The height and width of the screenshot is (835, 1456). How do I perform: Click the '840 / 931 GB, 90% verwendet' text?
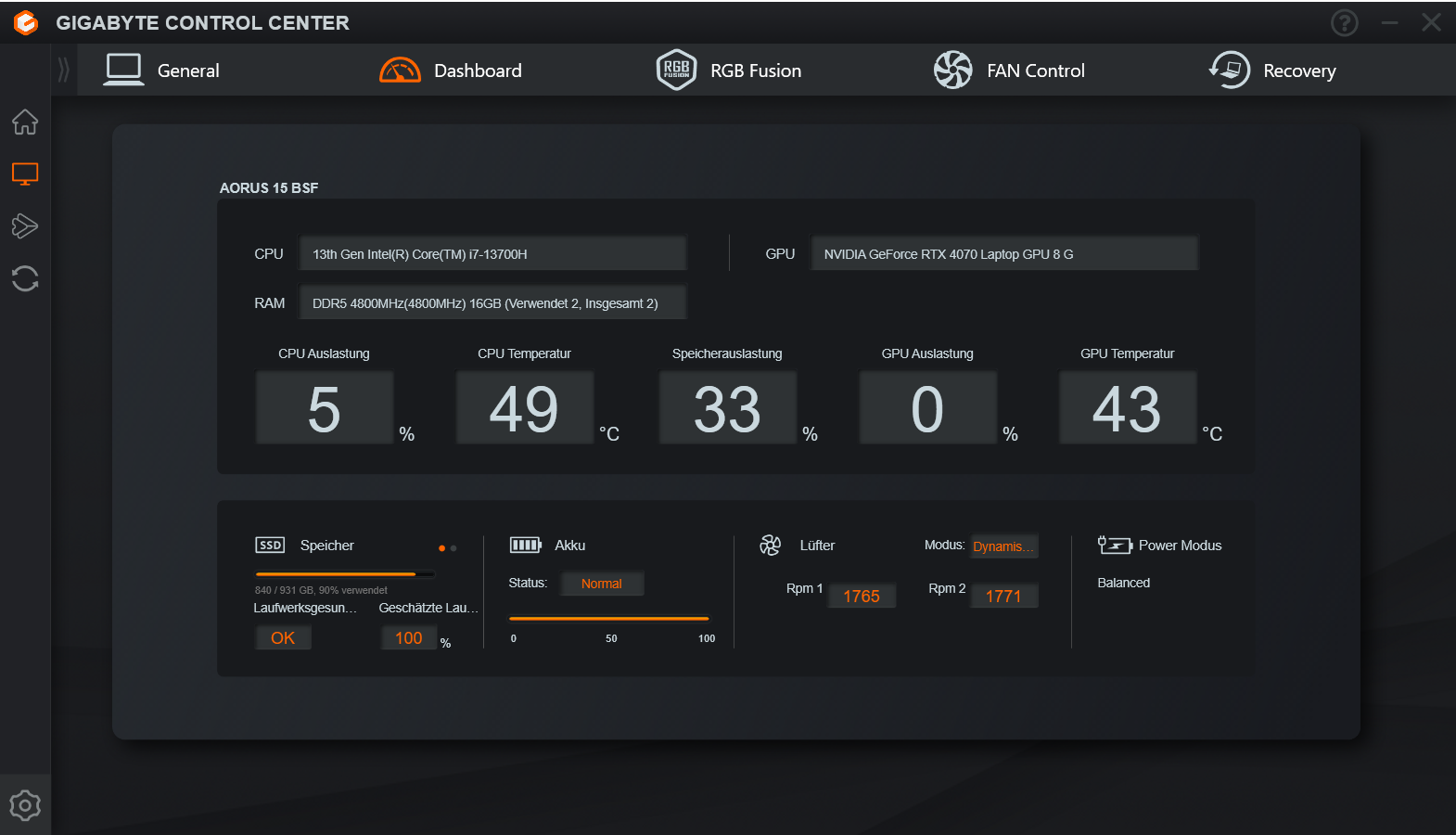point(321,590)
